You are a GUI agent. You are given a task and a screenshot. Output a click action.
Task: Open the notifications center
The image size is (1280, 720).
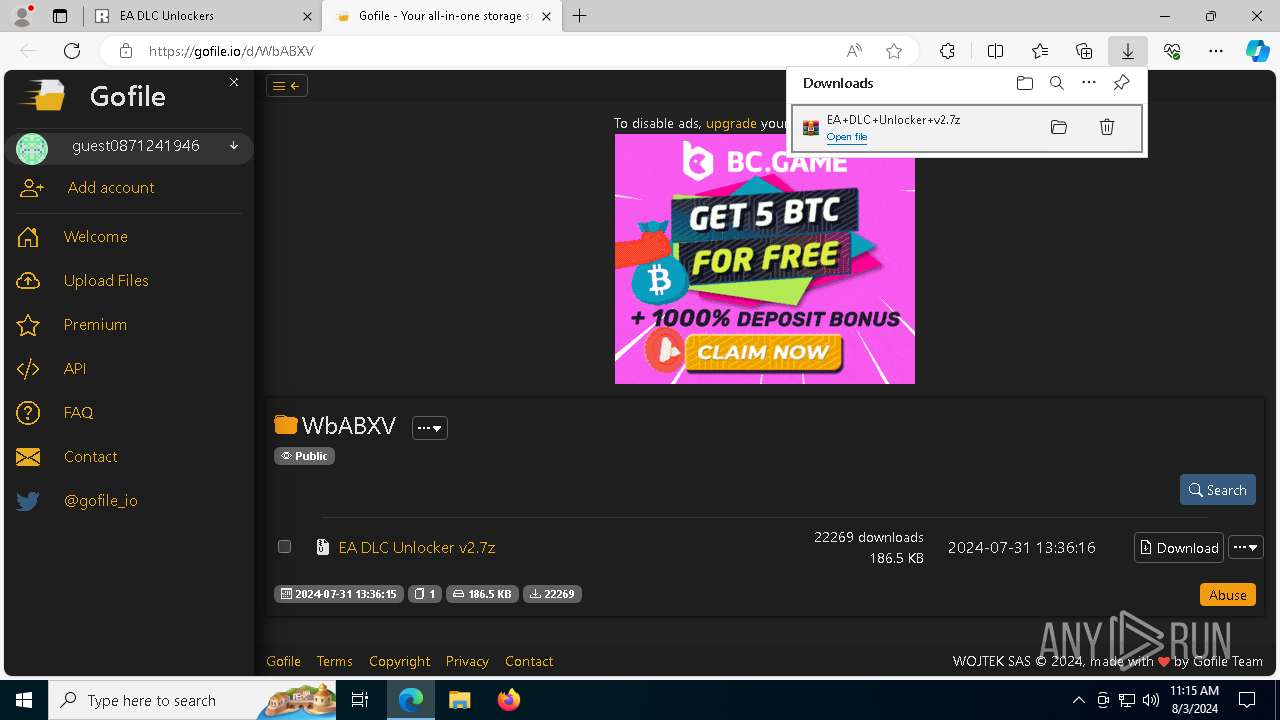(x=1247, y=700)
